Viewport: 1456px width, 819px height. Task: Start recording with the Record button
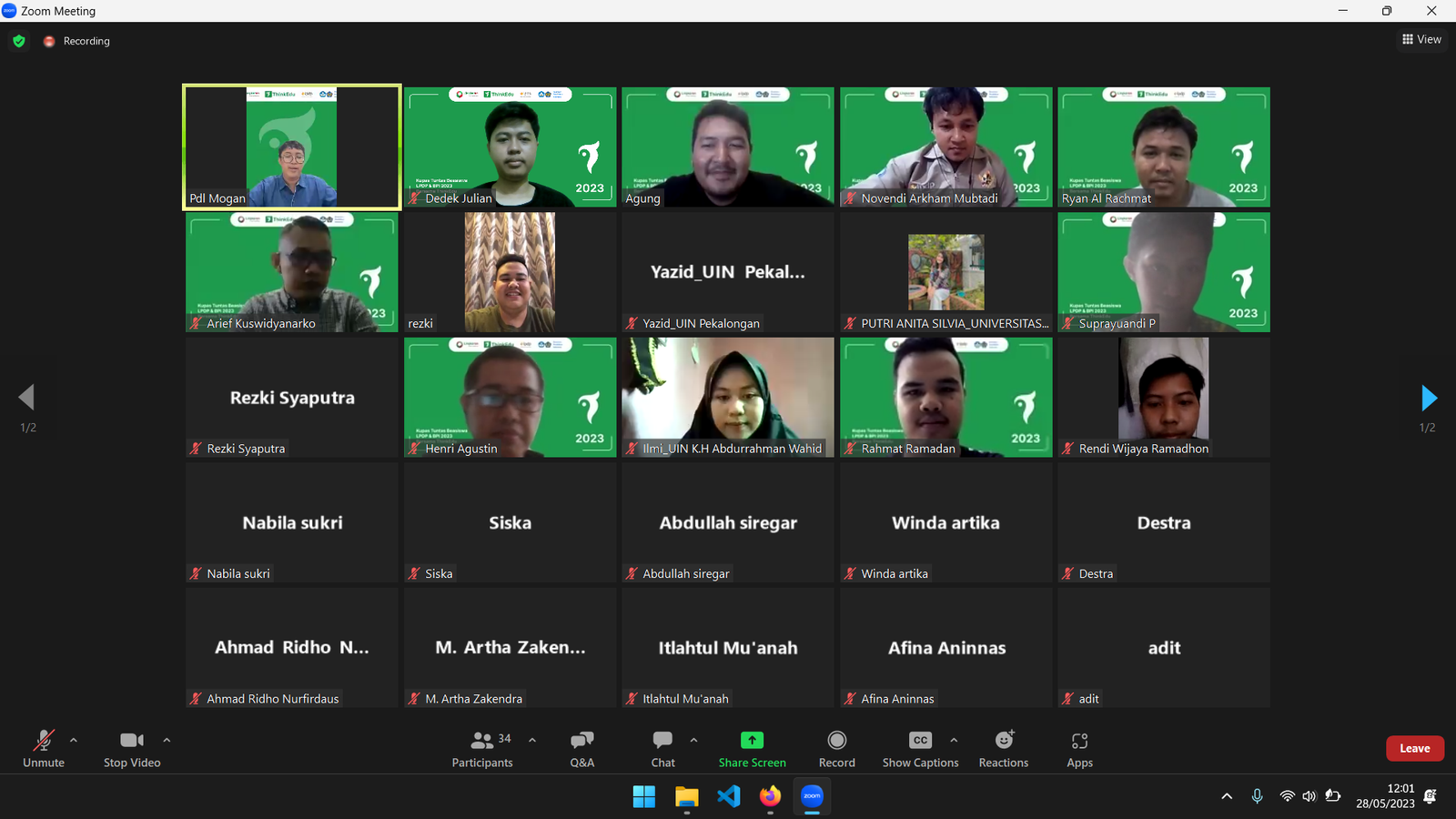[836, 748]
